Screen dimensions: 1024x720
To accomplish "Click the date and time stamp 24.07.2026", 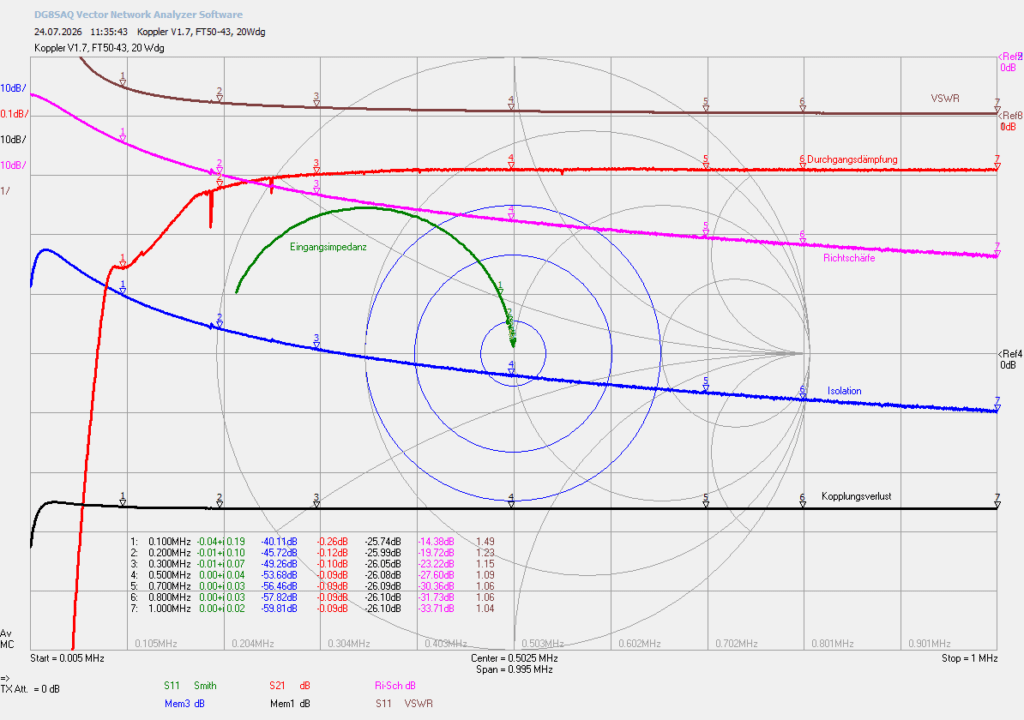I will [x=81, y=31].
